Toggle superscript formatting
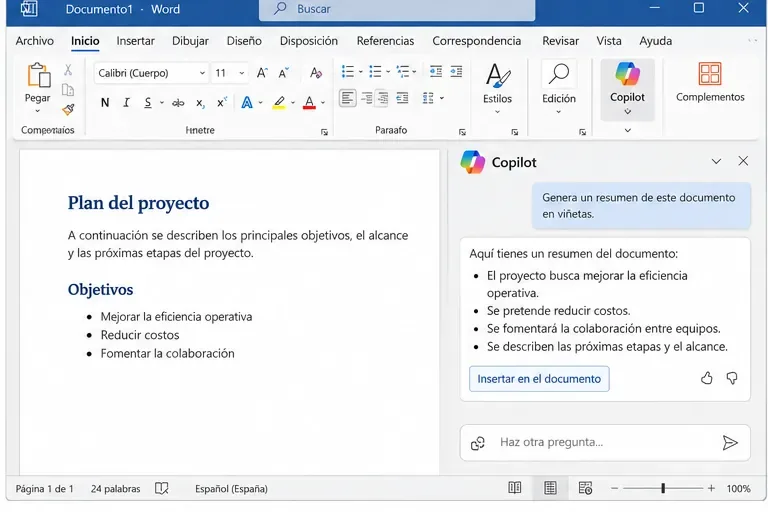 (221, 102)
